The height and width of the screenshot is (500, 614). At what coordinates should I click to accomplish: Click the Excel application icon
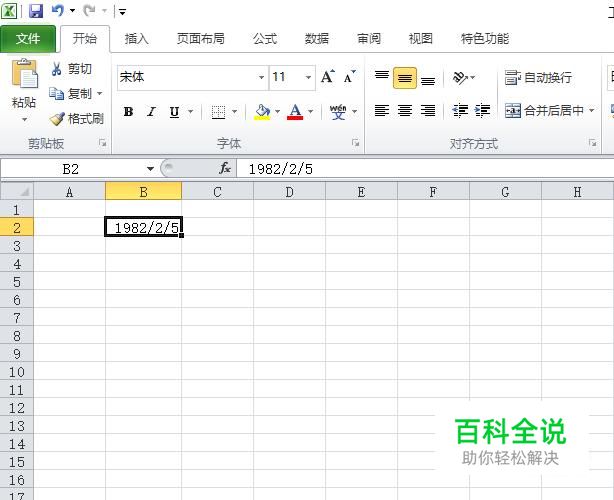[9, 11]
